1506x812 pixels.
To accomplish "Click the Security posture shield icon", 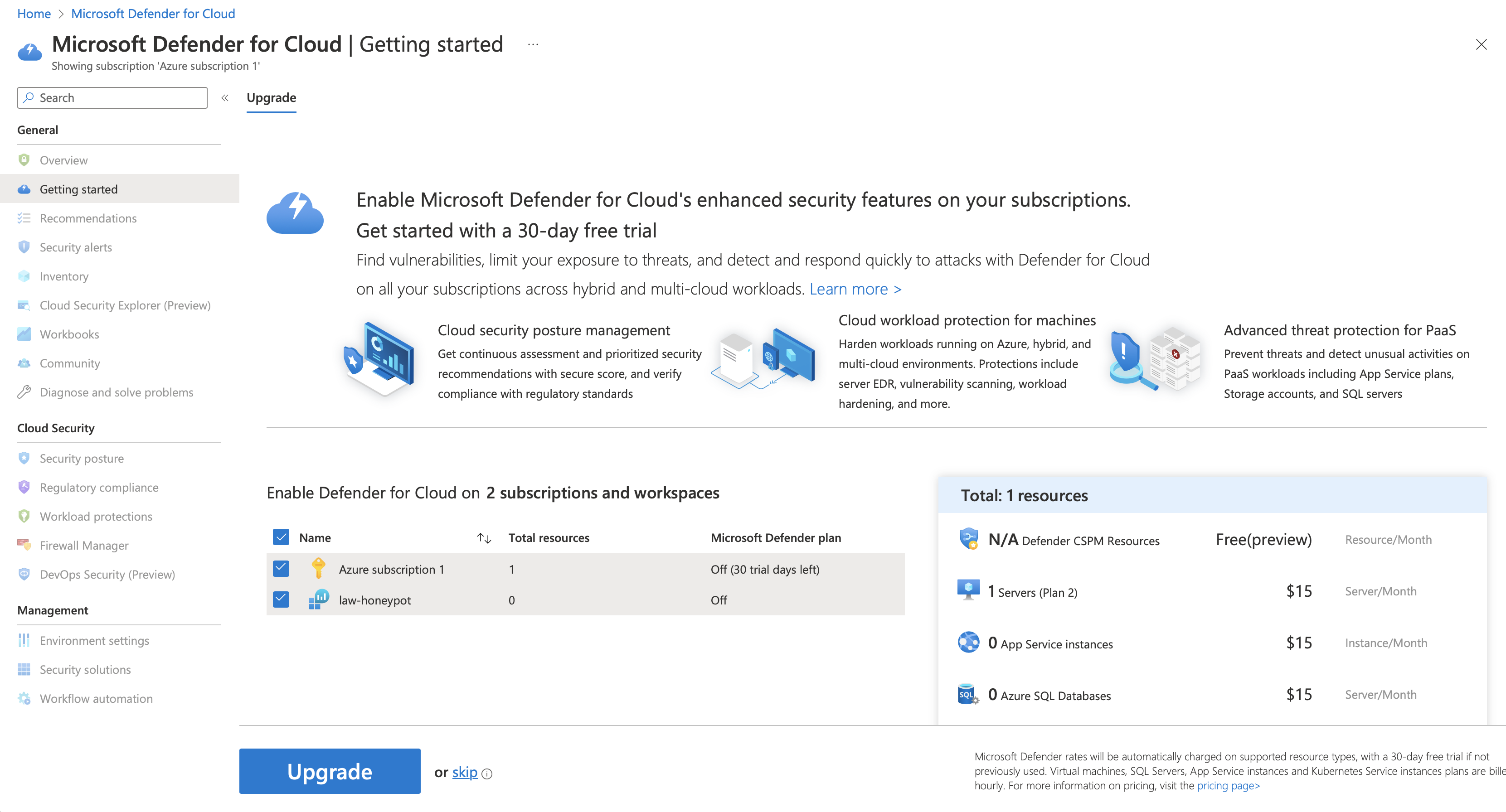I will click(x=24, y=459).
